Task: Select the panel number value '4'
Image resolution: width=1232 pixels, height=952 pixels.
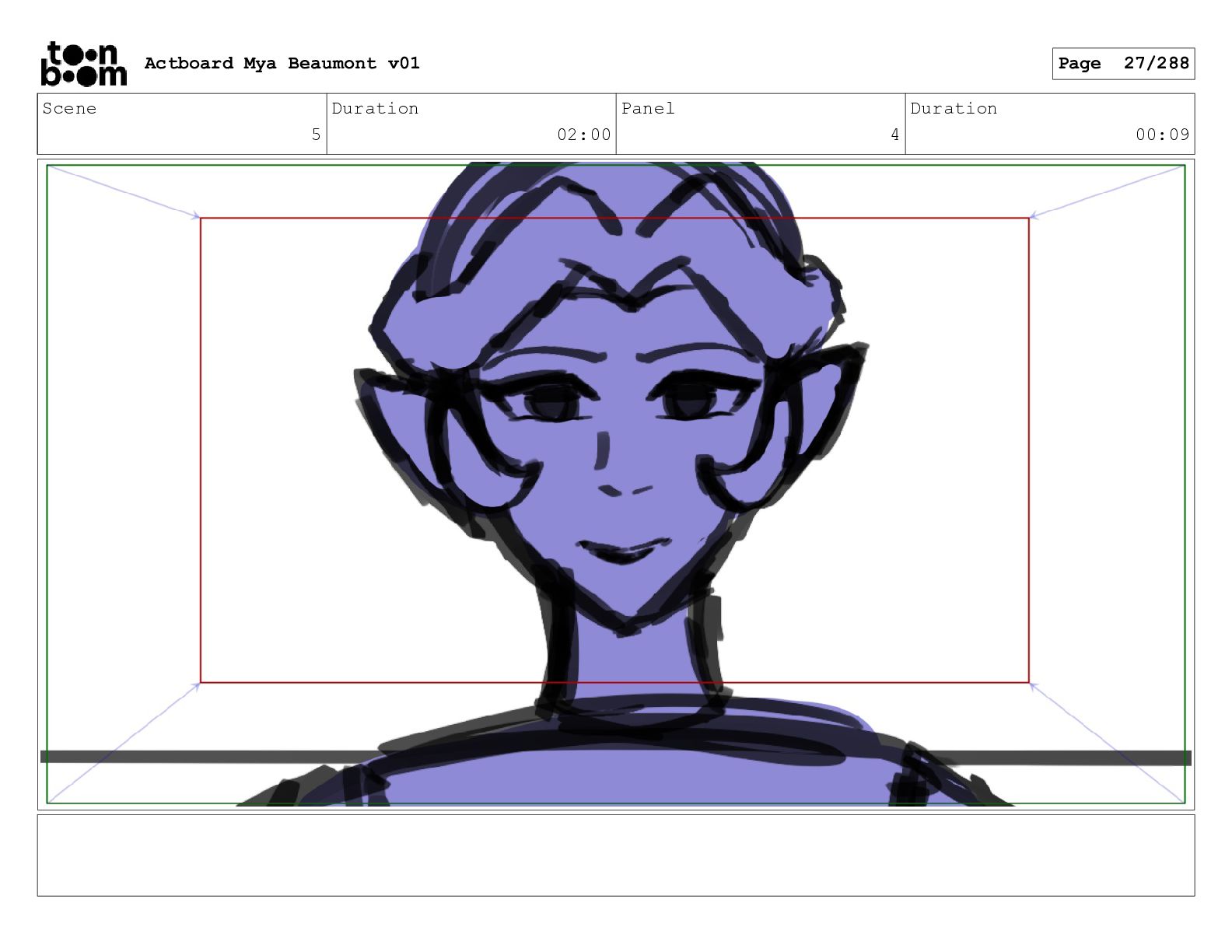Action: pos(894,135)
